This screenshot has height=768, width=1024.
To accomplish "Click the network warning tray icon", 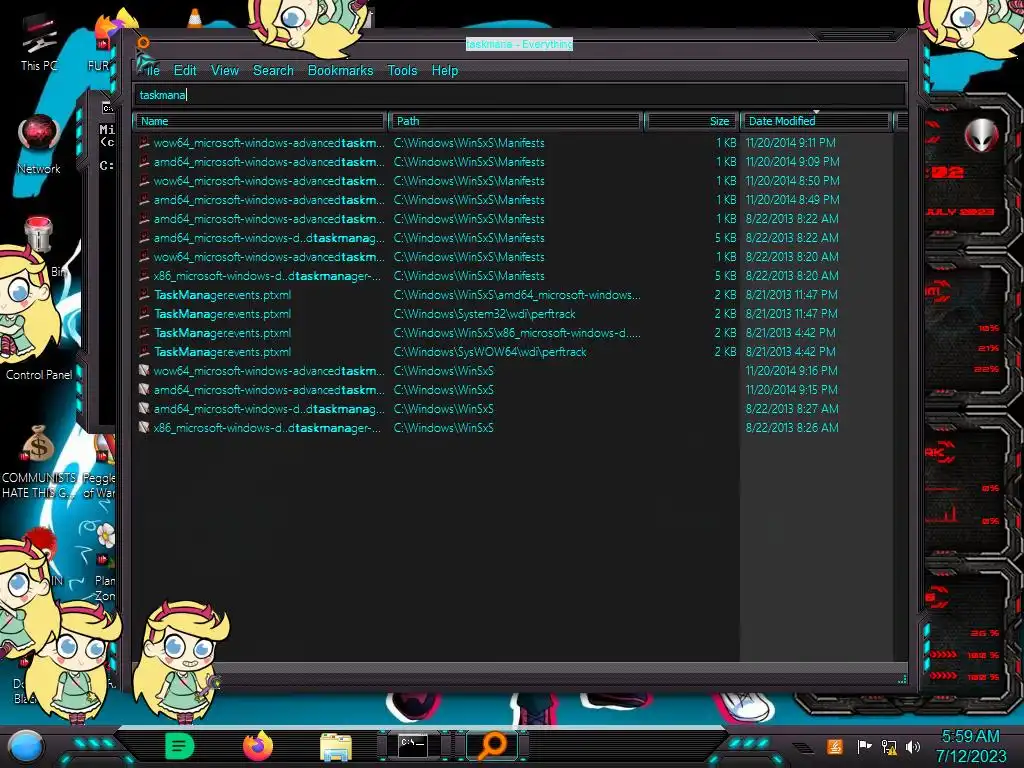I will (x=889, y=746).
